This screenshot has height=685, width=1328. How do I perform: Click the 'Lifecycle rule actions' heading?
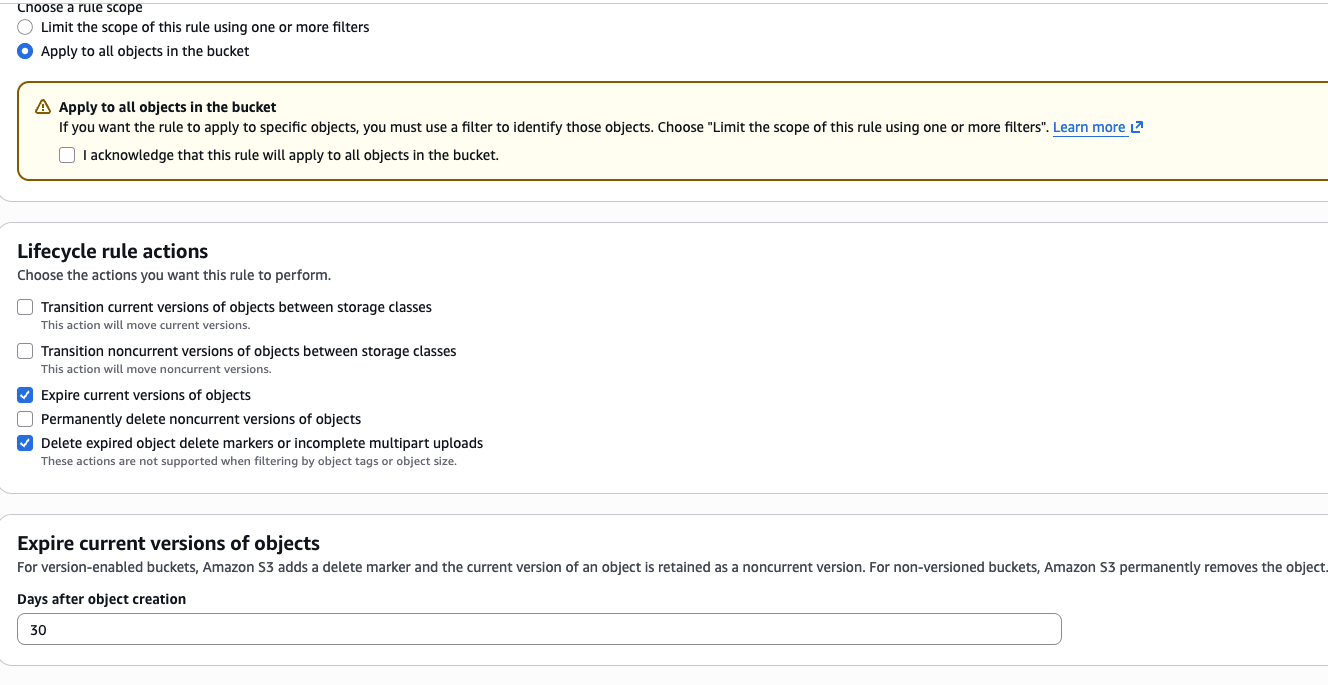pos(112,251)
